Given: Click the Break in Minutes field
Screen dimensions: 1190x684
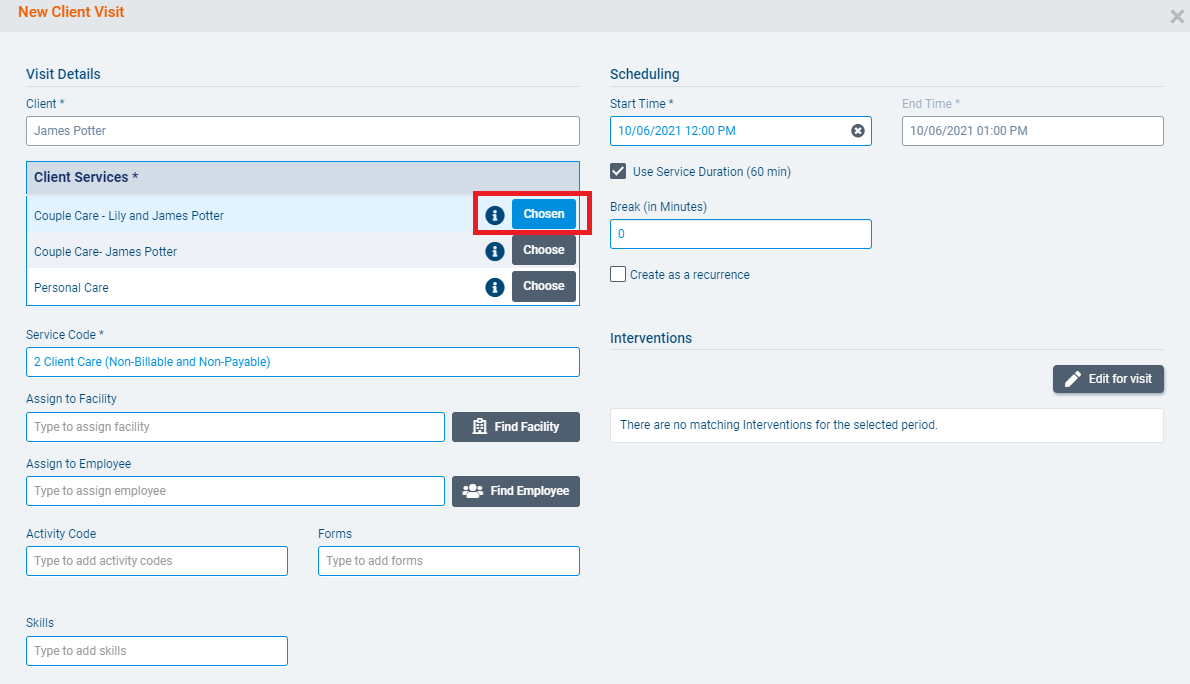Looking at the screenshot, I should (740, 233).
